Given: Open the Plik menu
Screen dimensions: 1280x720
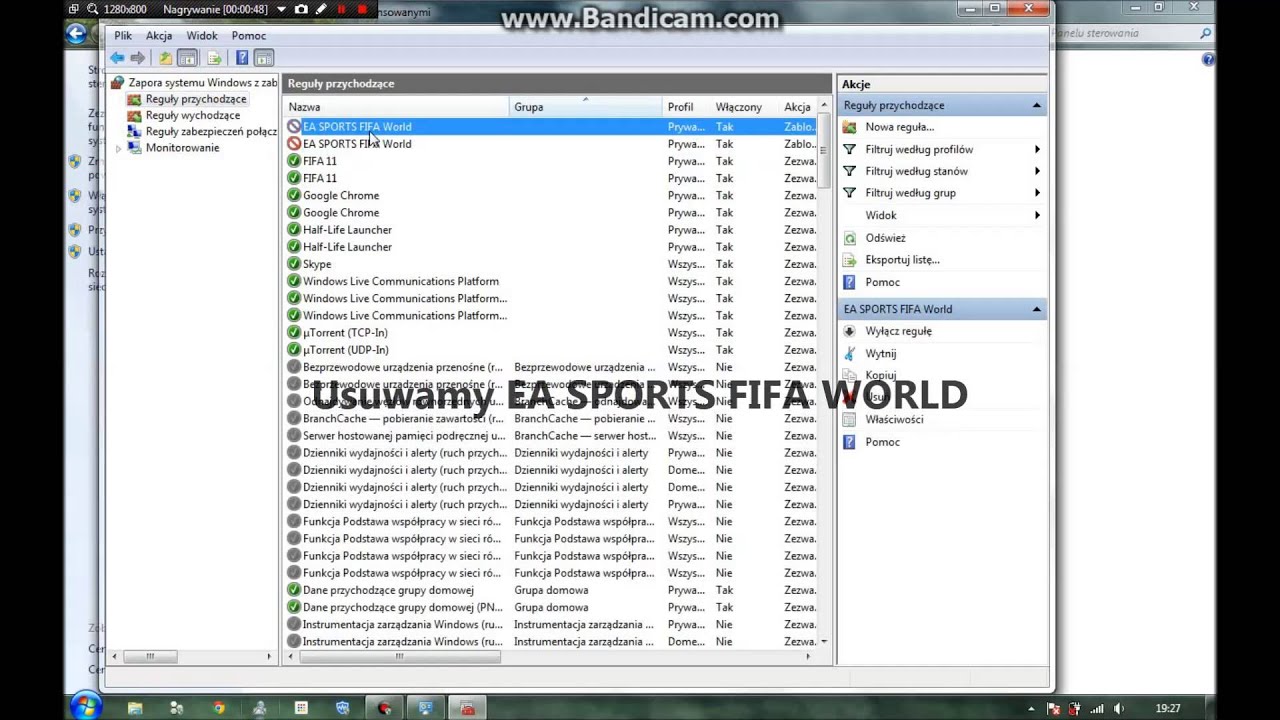Looking at the screenshot, I should 123,36.
